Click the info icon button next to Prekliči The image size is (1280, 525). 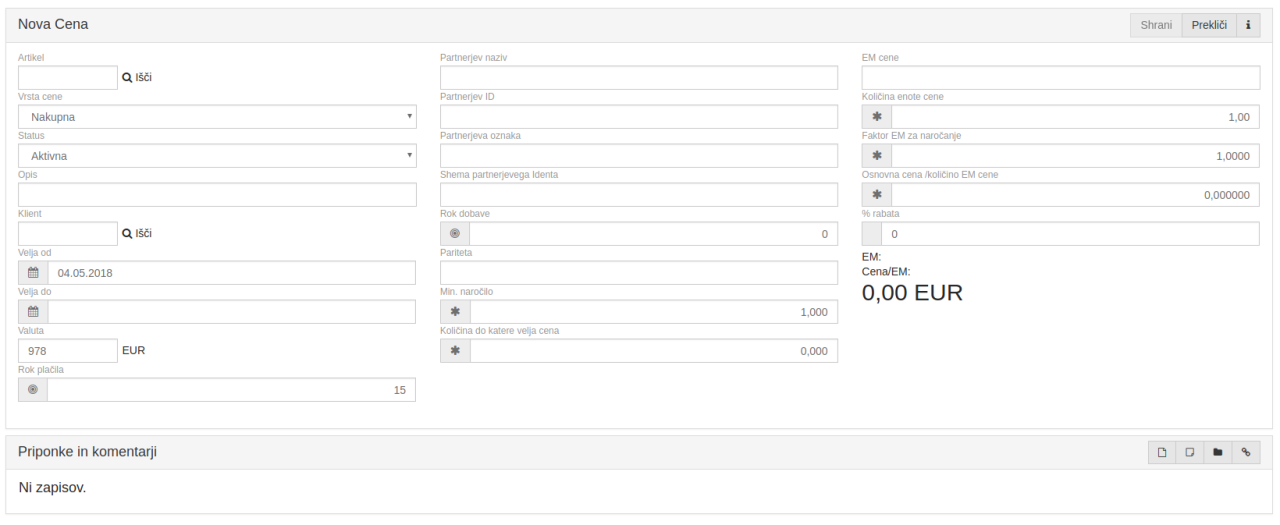tap(1248, 25)
